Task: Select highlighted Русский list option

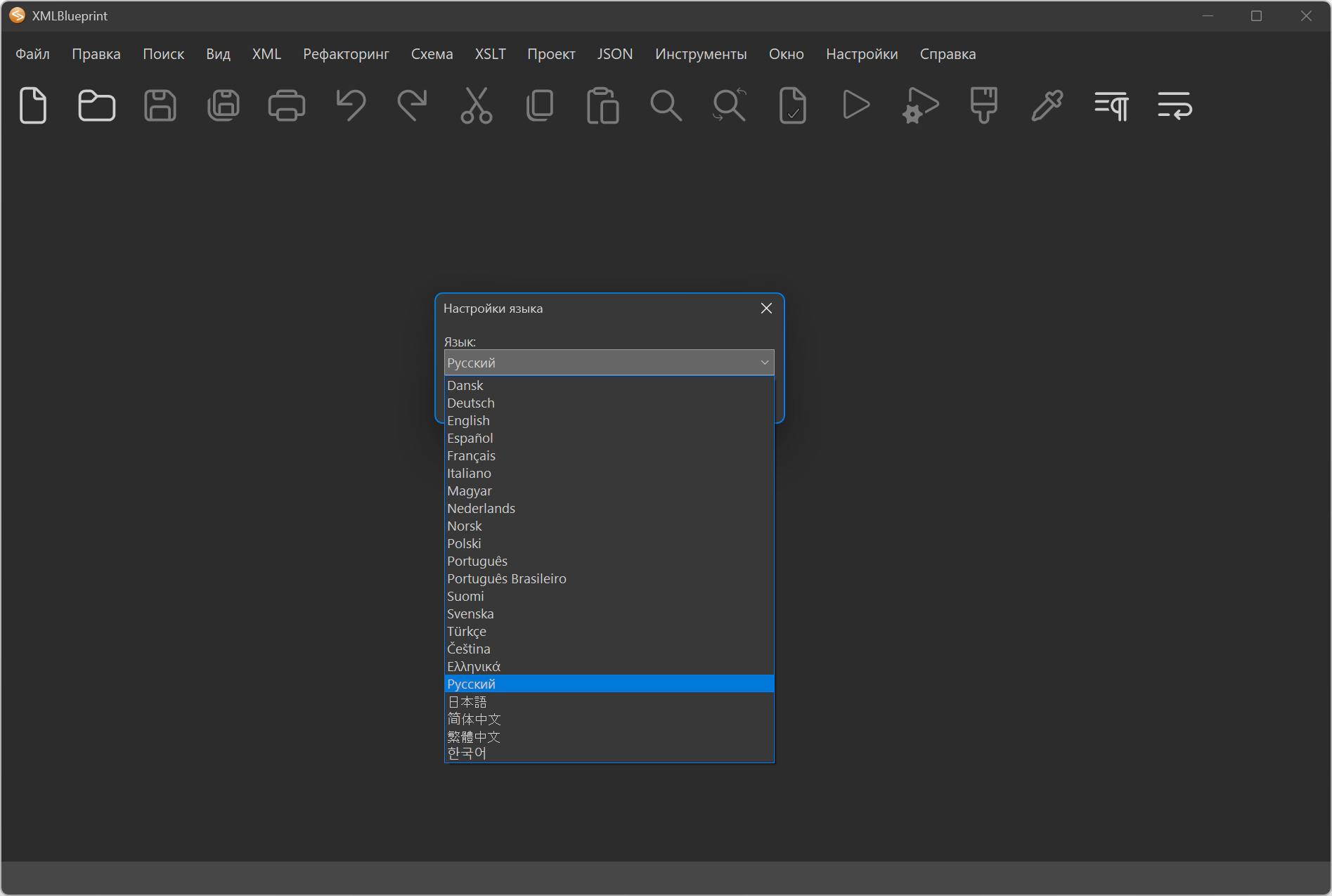Action: [609, 684]
